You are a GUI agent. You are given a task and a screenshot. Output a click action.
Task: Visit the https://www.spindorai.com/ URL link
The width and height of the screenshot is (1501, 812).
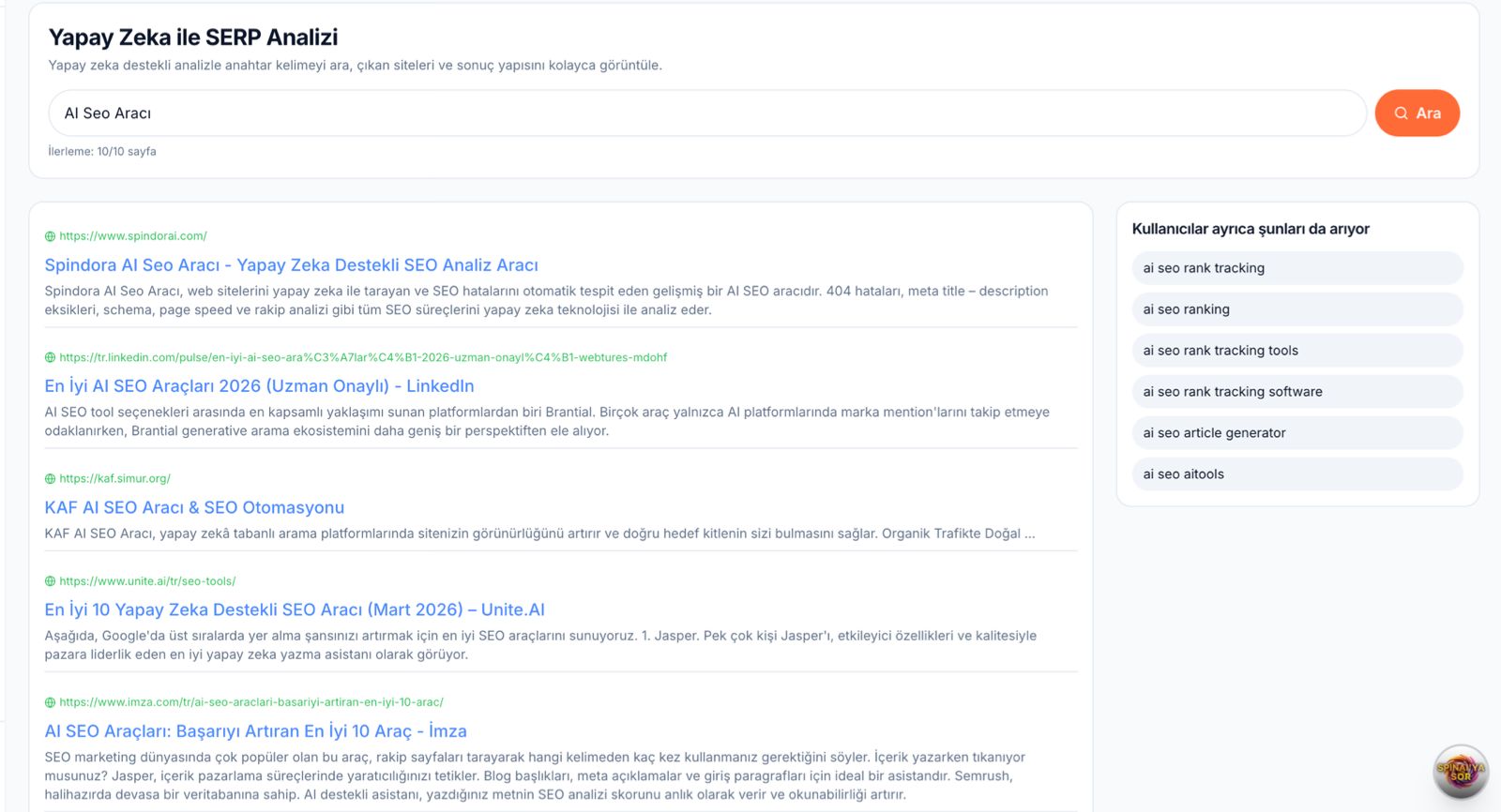(133, 236)
